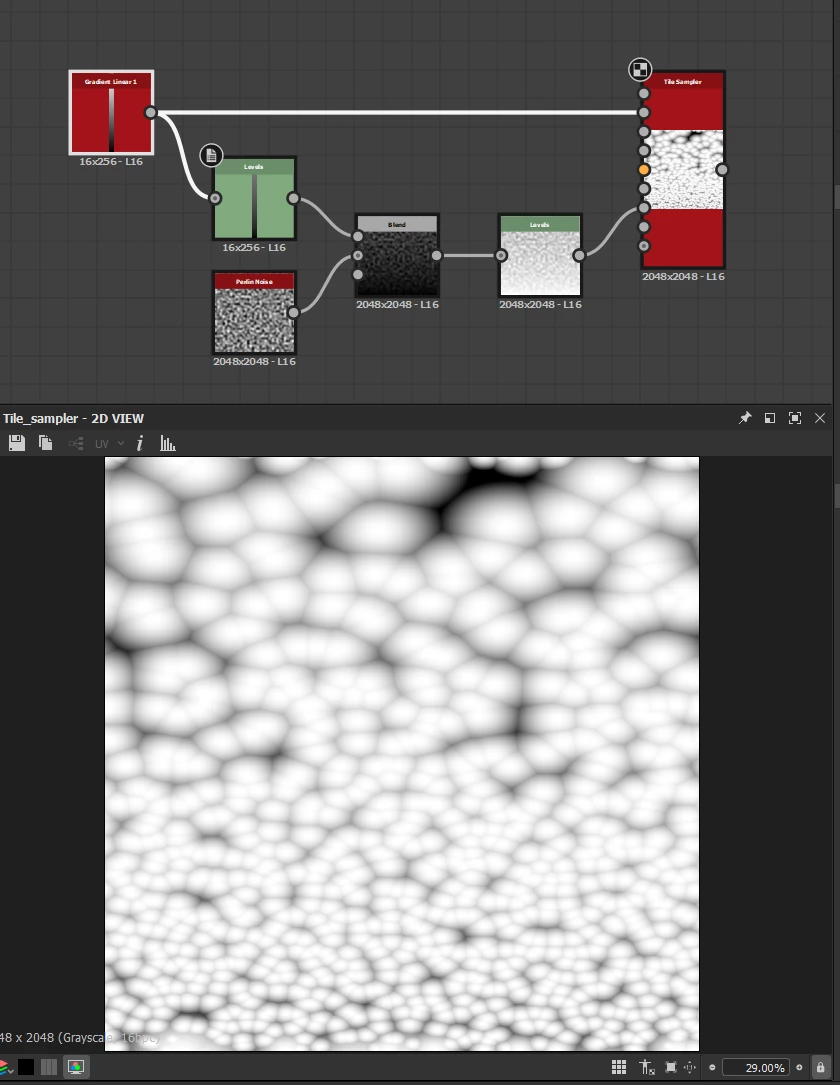Select the wire from Gradient Linear to Tile Sampler
Image resolution: width=840 pixels, height=1085 pixels.
click(397, 112)
